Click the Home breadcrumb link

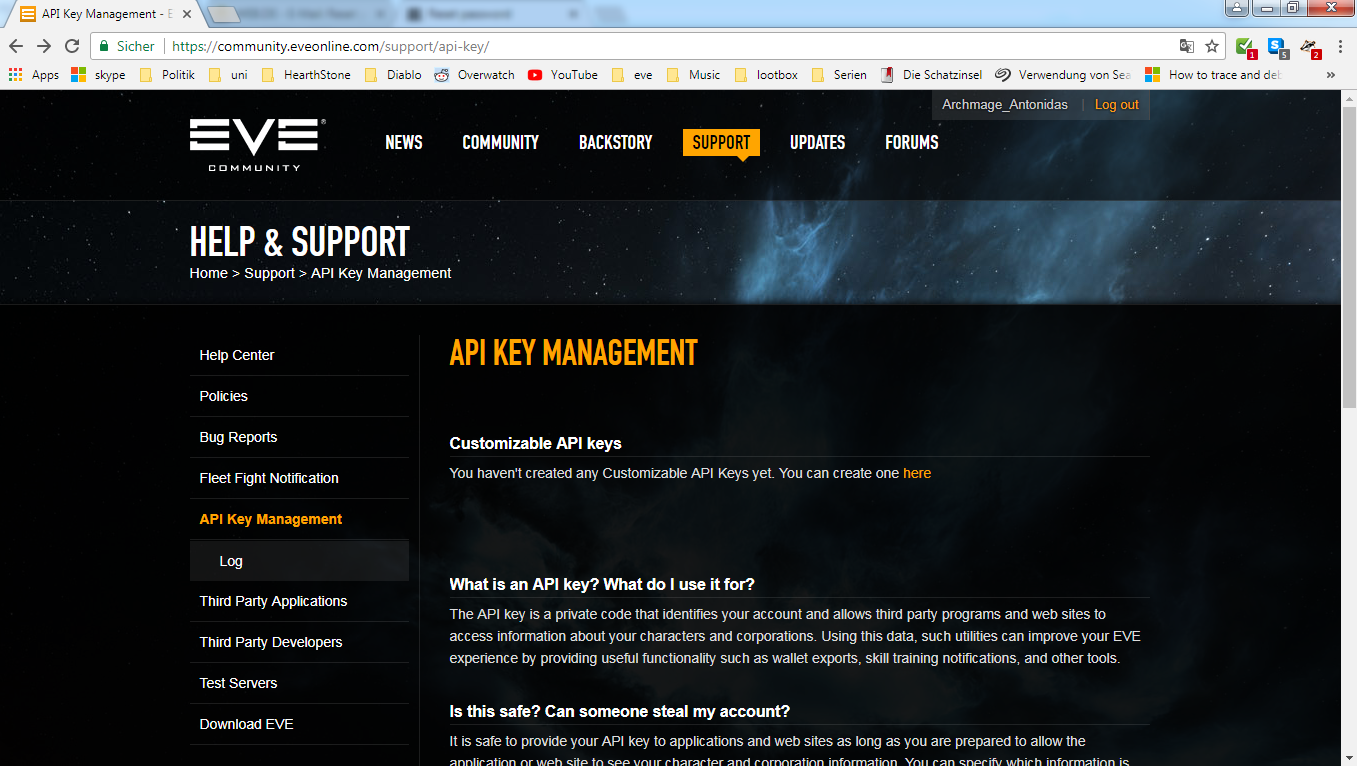coord(208,273)
